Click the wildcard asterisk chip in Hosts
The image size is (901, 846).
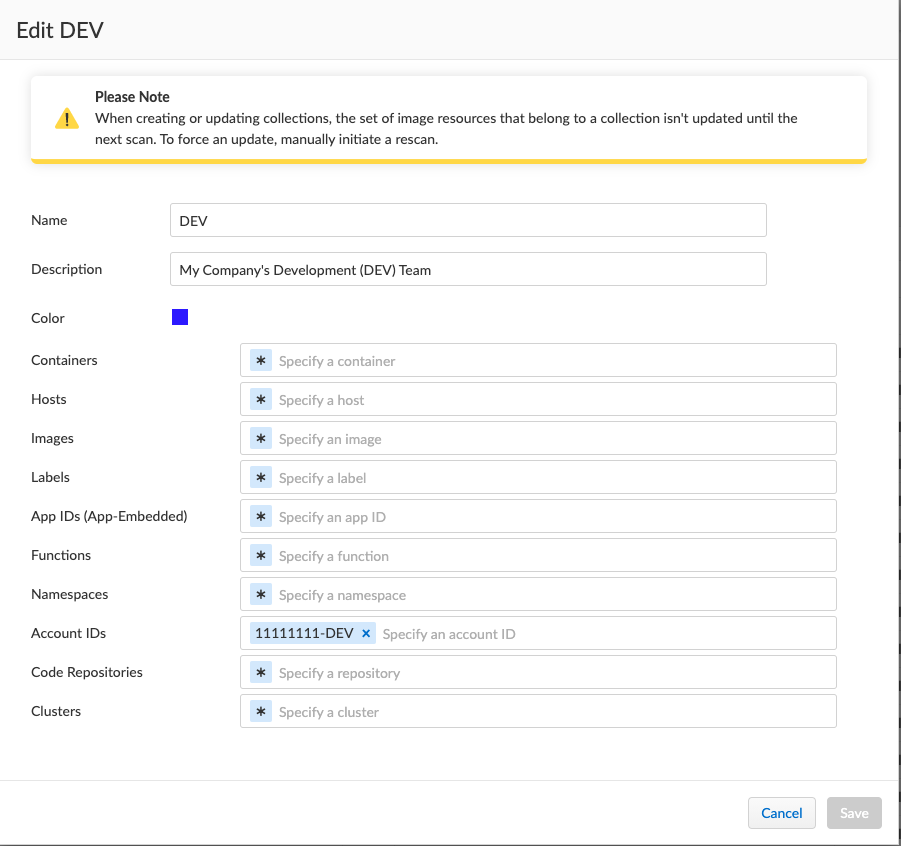[x=261, y=400]
